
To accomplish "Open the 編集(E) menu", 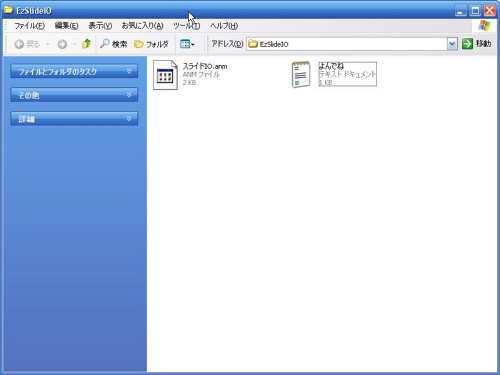I will tap(66, 26).
